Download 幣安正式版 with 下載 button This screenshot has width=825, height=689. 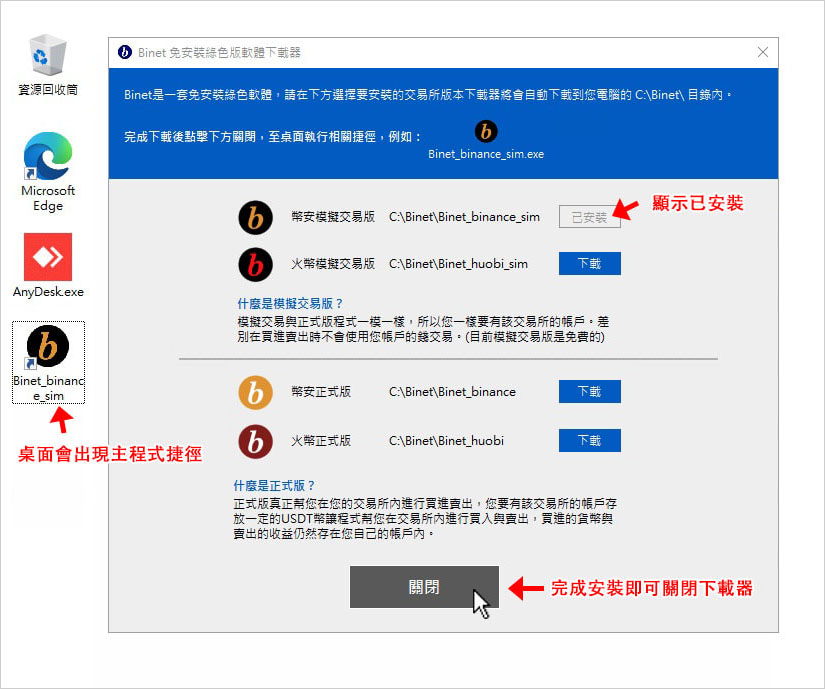[x=589, y=391]
